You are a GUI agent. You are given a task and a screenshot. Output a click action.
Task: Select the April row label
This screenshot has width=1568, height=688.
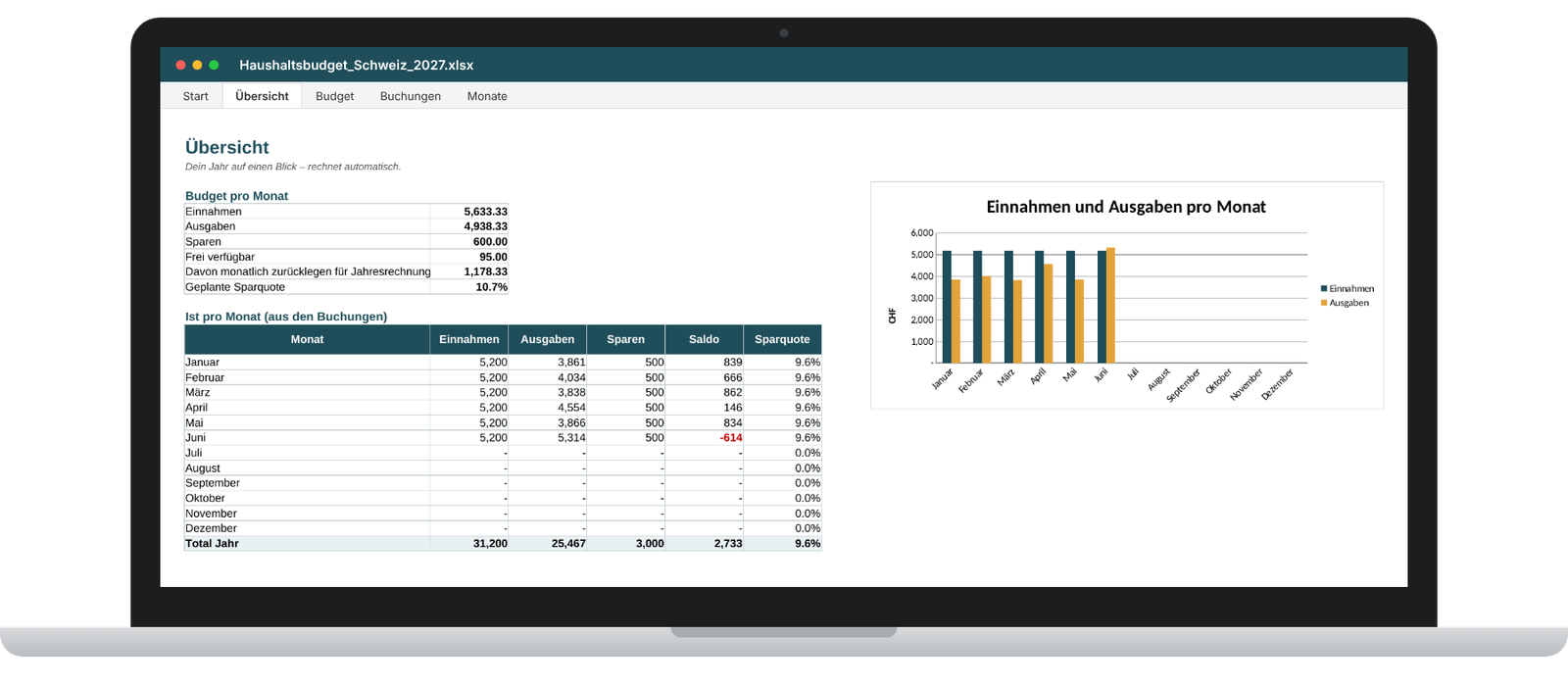pos(197,408)
